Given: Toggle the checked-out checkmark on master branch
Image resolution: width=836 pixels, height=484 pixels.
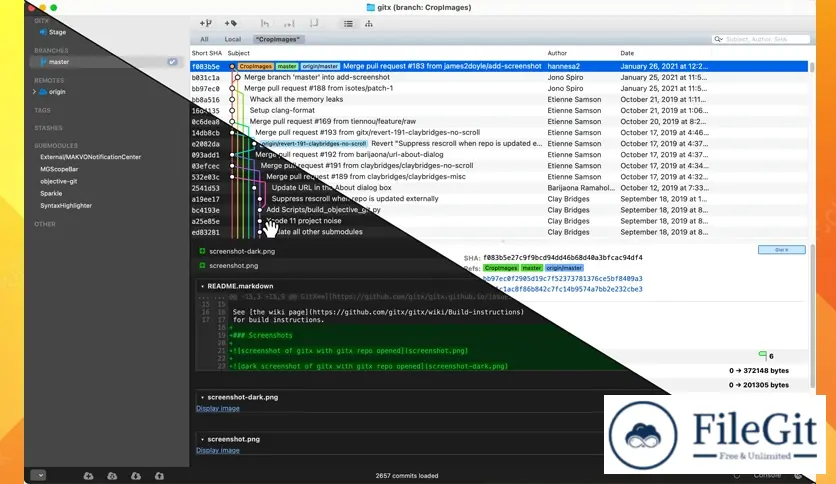Looking at the screenshot, I should point(172,62).
